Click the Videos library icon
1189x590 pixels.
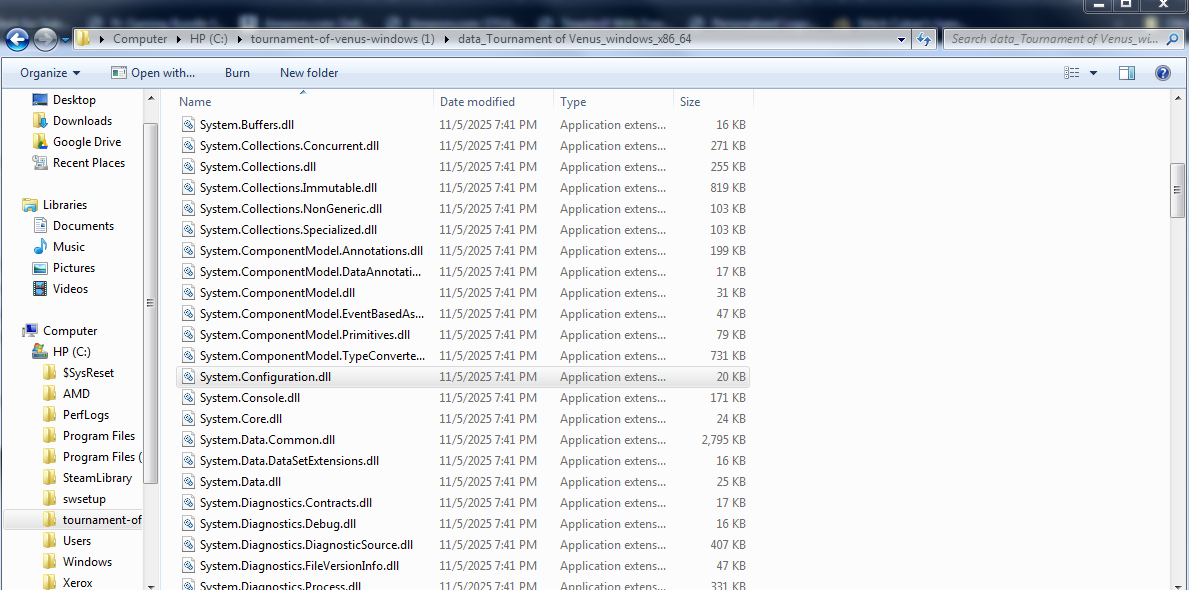tap(40, 289)
